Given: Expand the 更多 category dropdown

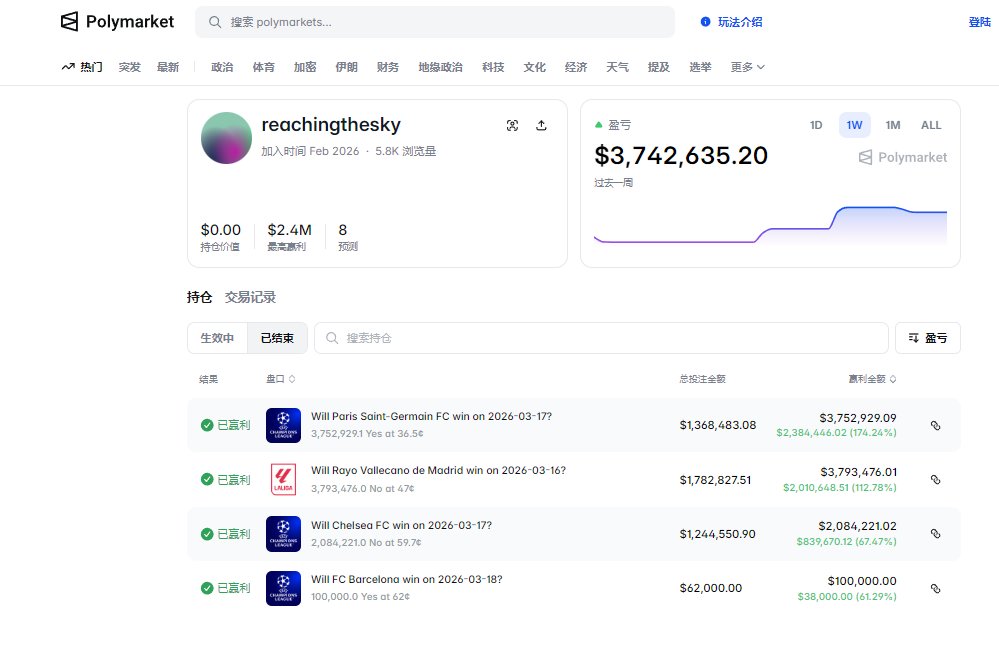Looking at the screenshot, I should coord(747,67).
